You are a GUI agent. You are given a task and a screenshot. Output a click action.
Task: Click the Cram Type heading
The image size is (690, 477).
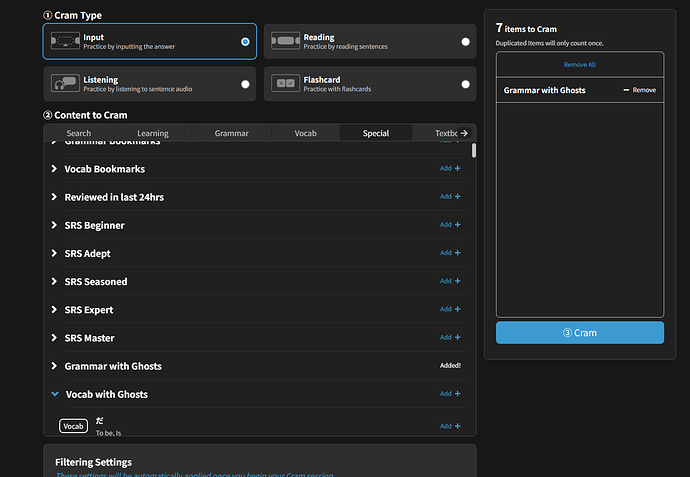point(72,15)
